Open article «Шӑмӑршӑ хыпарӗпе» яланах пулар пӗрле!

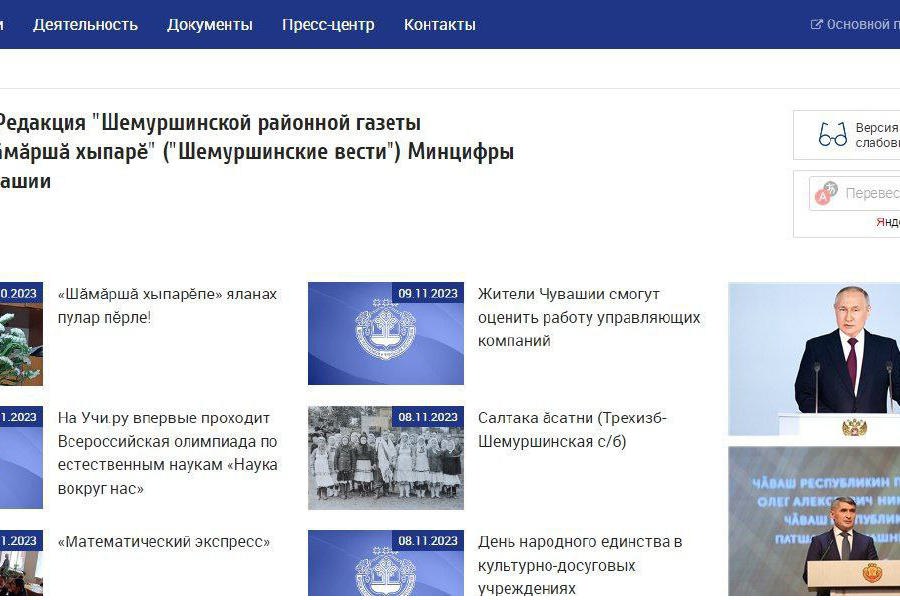point(167,305)
